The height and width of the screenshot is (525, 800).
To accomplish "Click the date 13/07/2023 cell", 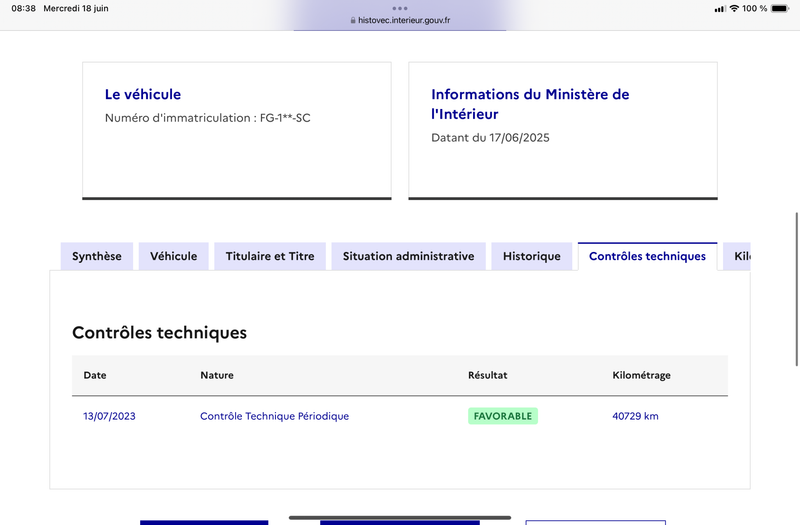I will click(109, 416).
